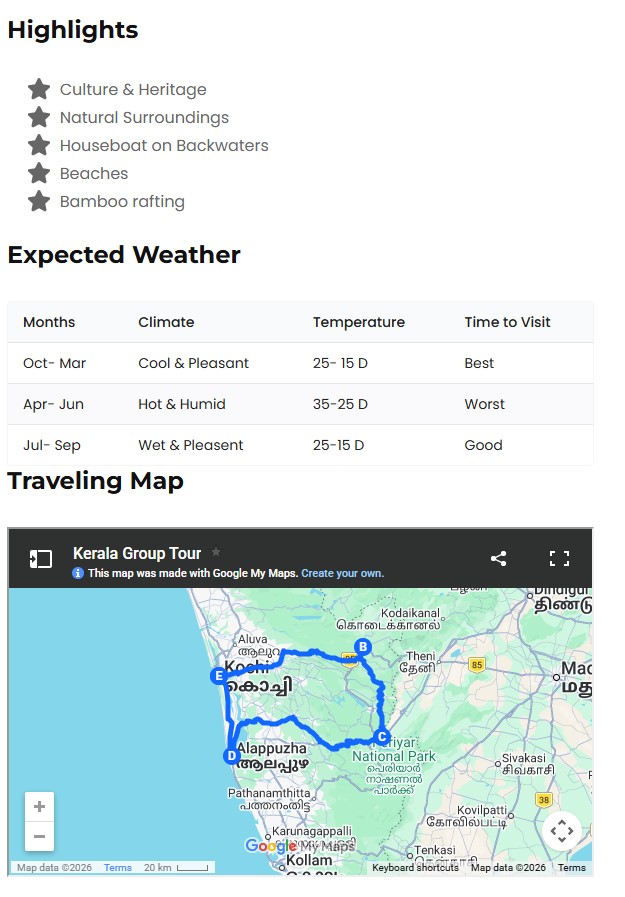Image resolution: width=625 pixels, height=897 pixels.
Task: Select map marker B
Action: point(364,647)
